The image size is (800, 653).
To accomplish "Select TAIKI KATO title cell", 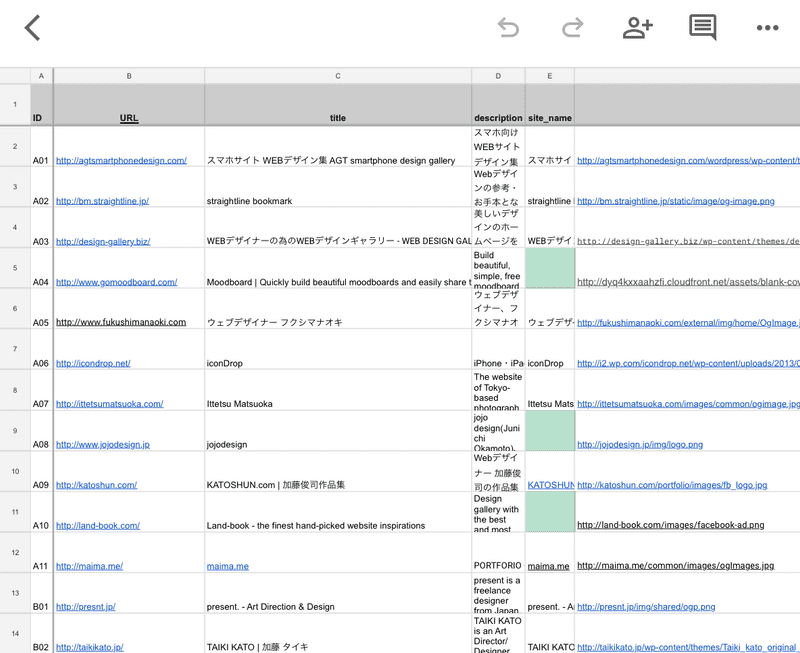I will coord(338,634).
